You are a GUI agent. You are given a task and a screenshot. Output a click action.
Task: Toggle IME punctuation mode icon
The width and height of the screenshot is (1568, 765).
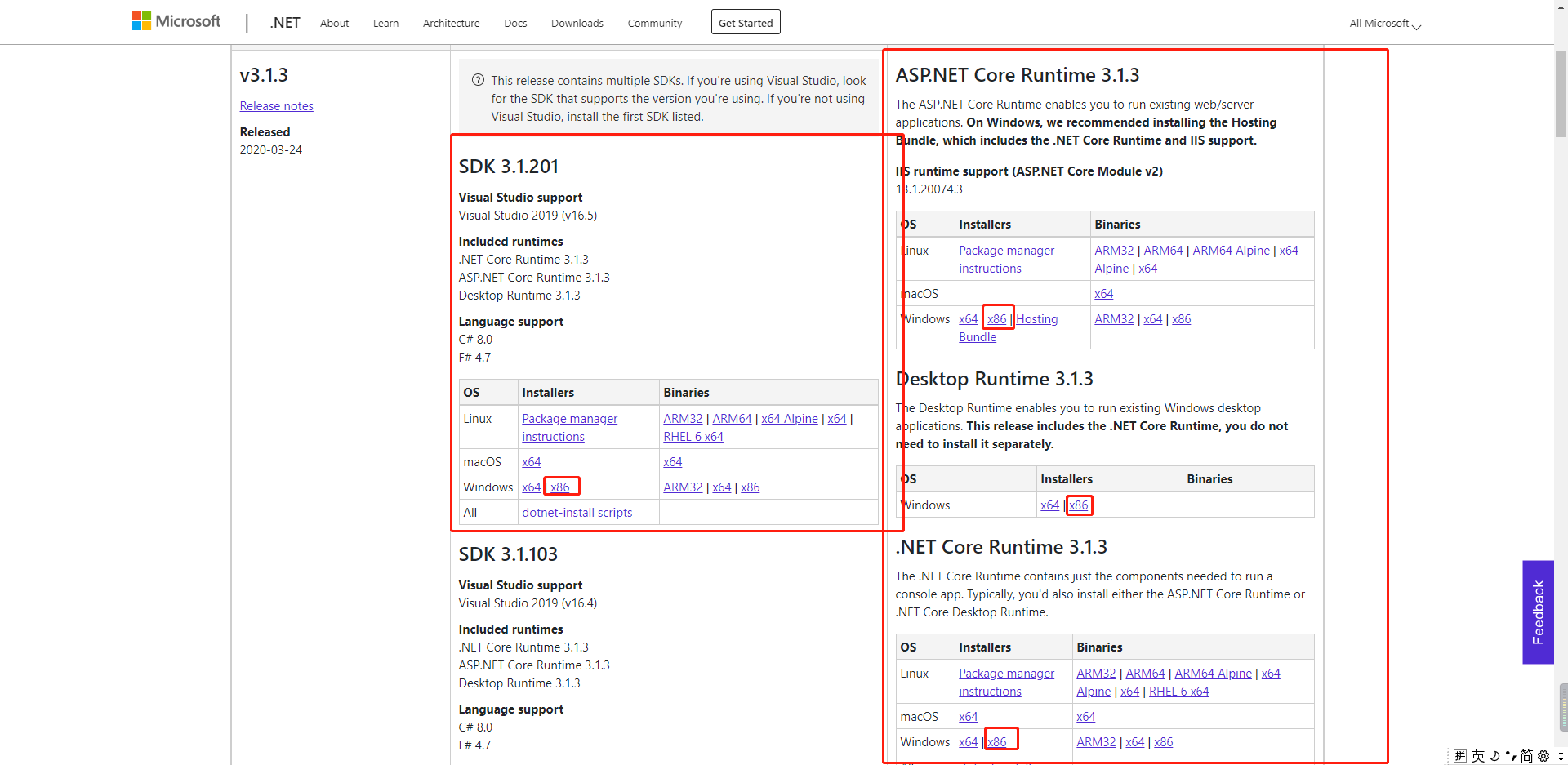click(x=1511, y=756)
